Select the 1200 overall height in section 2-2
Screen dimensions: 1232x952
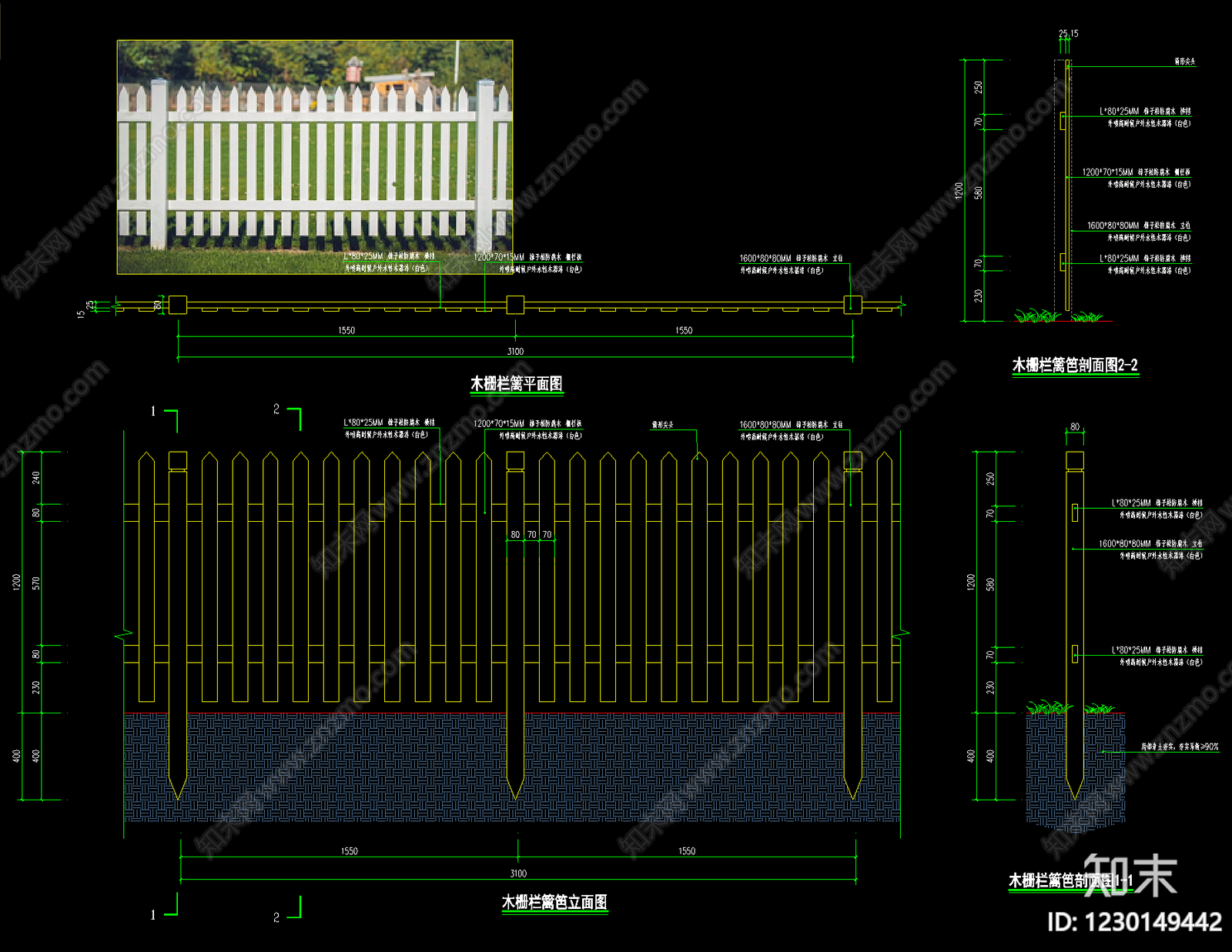tap(959, 190)
